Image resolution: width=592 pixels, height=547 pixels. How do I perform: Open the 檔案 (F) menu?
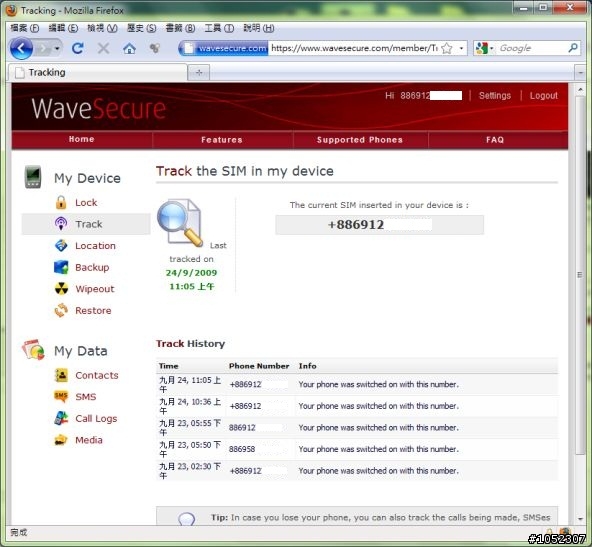click(25, 28)
